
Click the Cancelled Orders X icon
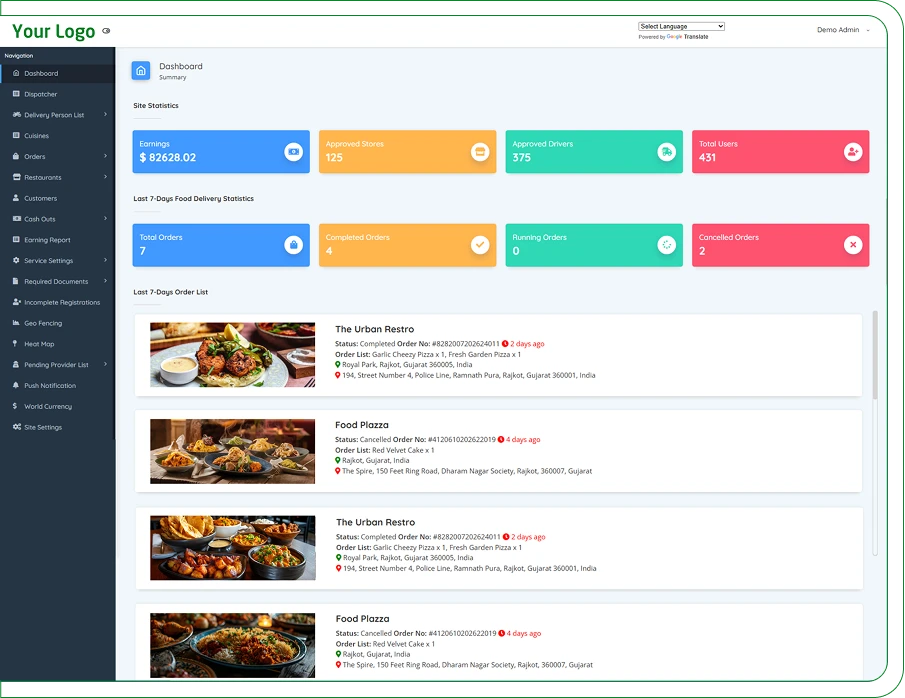click(x=853, y=245)
